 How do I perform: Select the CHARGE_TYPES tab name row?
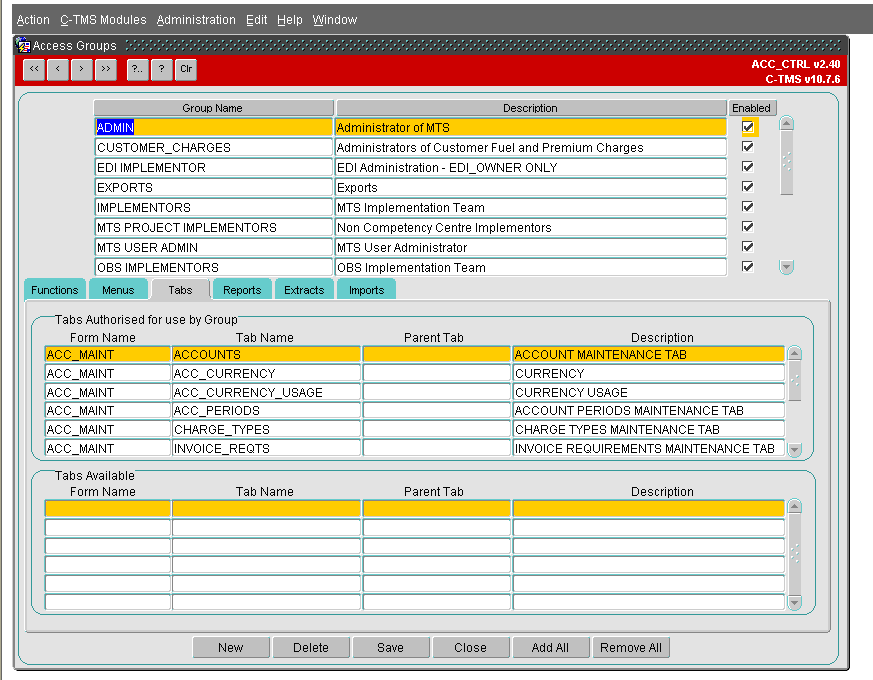(266, 430)
